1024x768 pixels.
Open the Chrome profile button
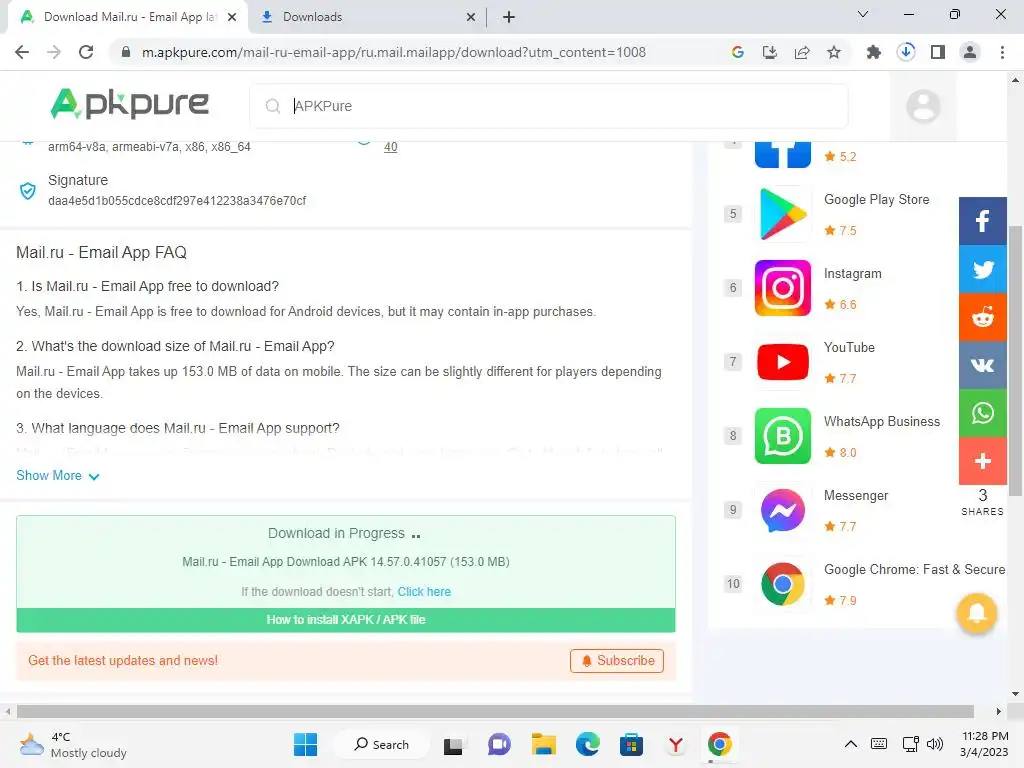tap(970, 52)
